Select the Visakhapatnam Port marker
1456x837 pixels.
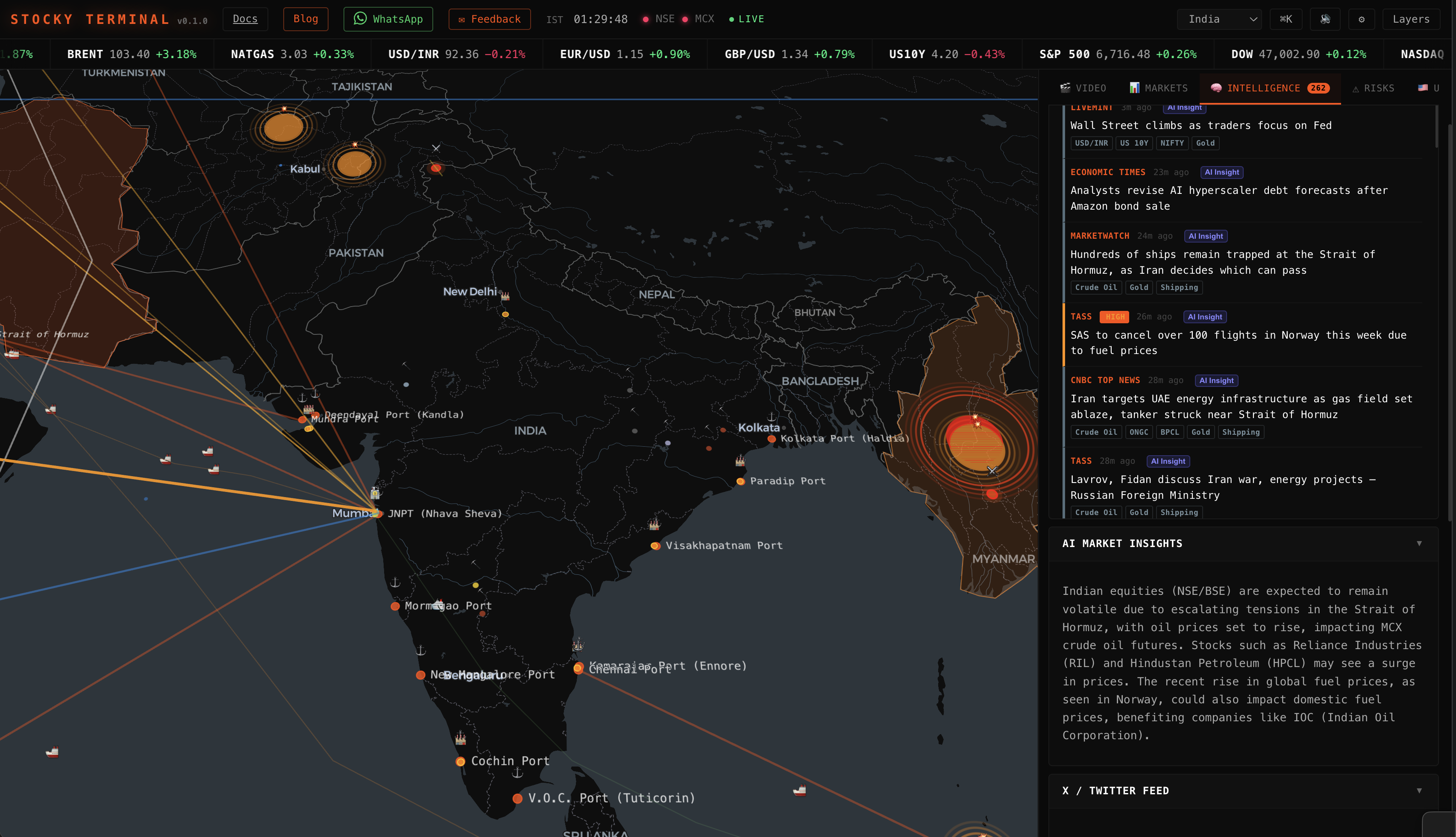tap(655, 546)
